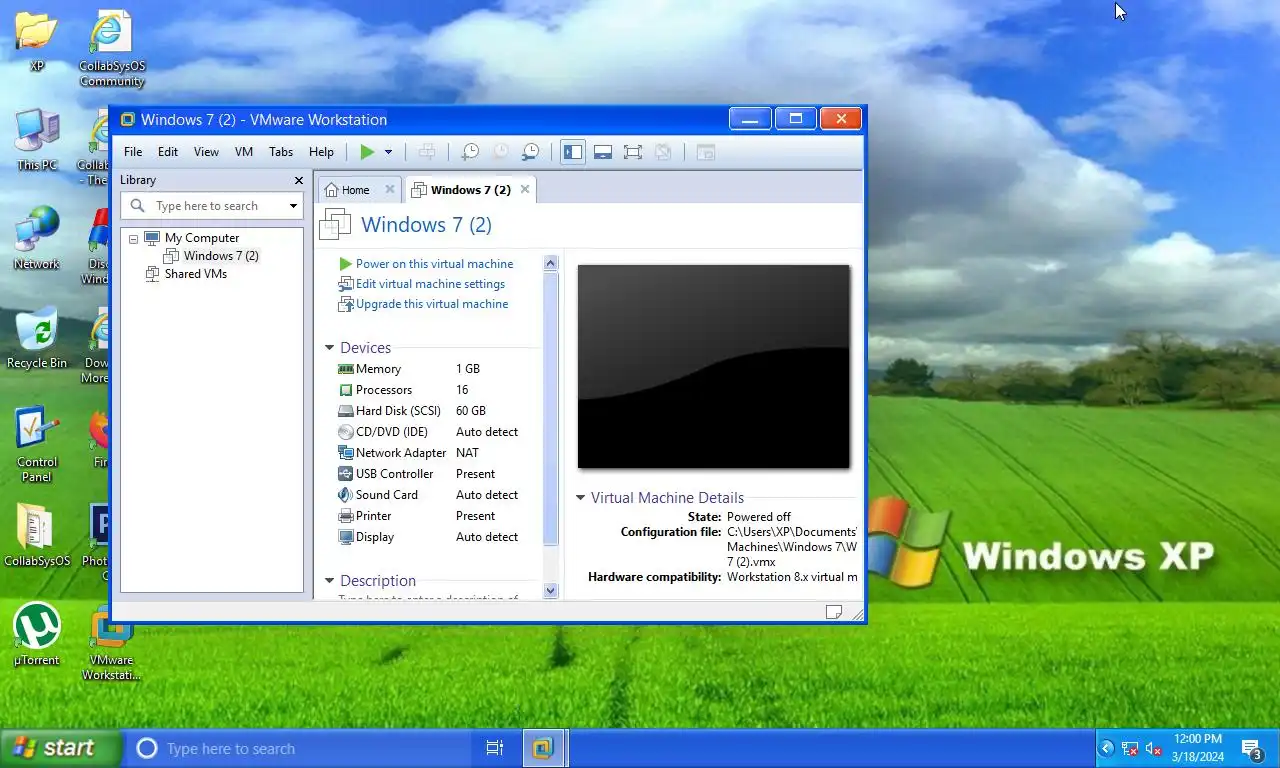Select the Sound Card device
This screenshot has width=1280, height=768.
pyautogui.click(x=430, y=495)
